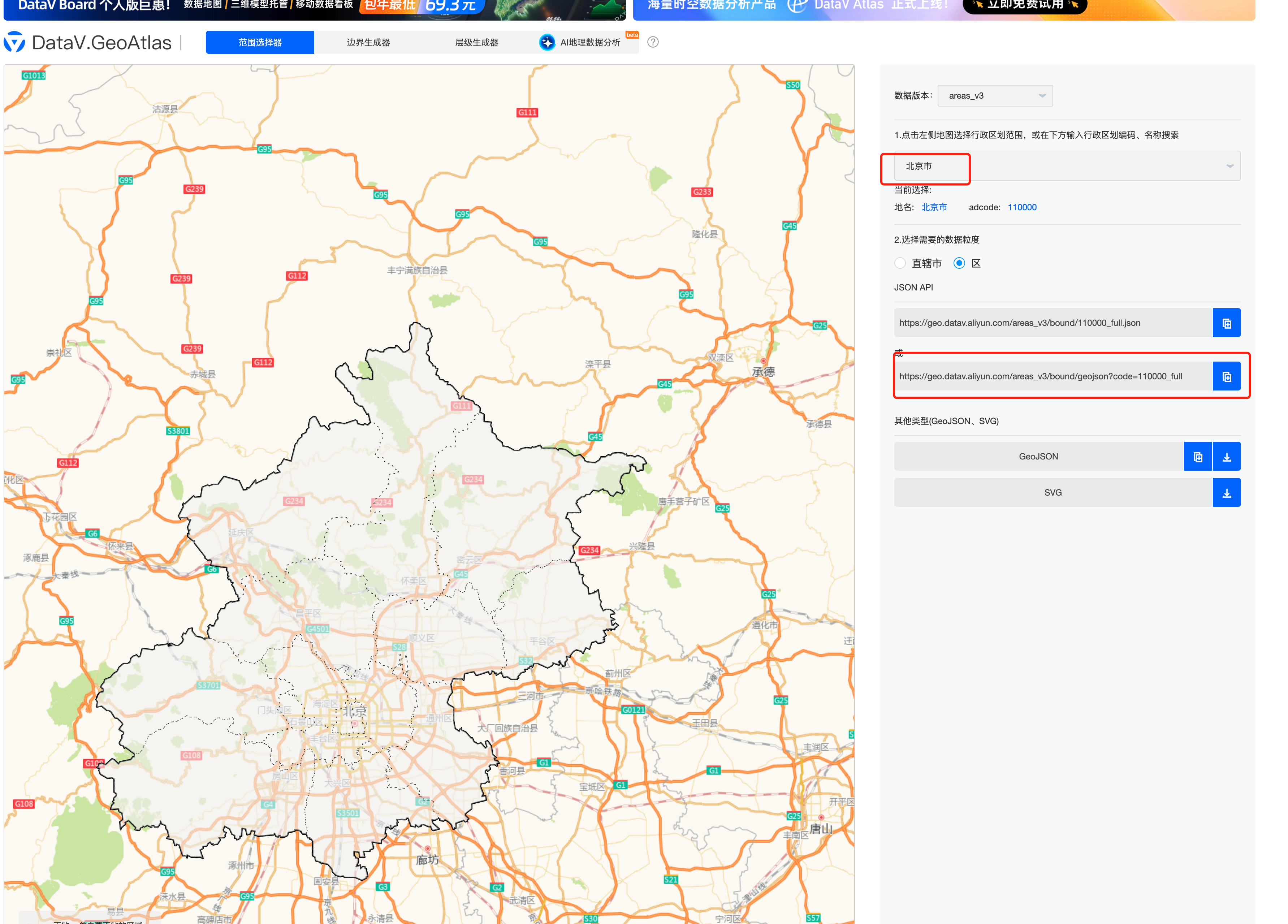
Task: Click the 110000_full.json URL field
Action: (x=1053, y=323)
